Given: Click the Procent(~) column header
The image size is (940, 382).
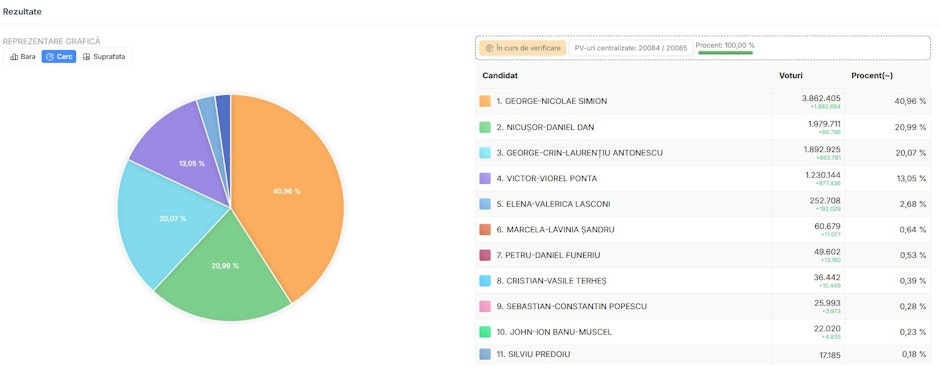Looking at the screenshot, I should point(873,76).
